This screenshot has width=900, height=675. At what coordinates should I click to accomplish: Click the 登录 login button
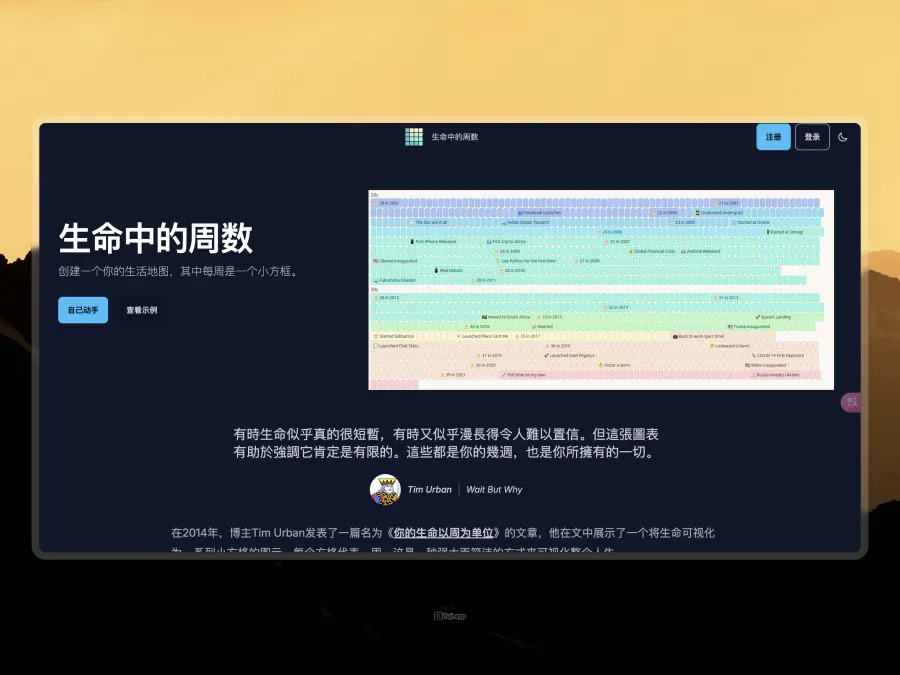click(x=812, y=137)
